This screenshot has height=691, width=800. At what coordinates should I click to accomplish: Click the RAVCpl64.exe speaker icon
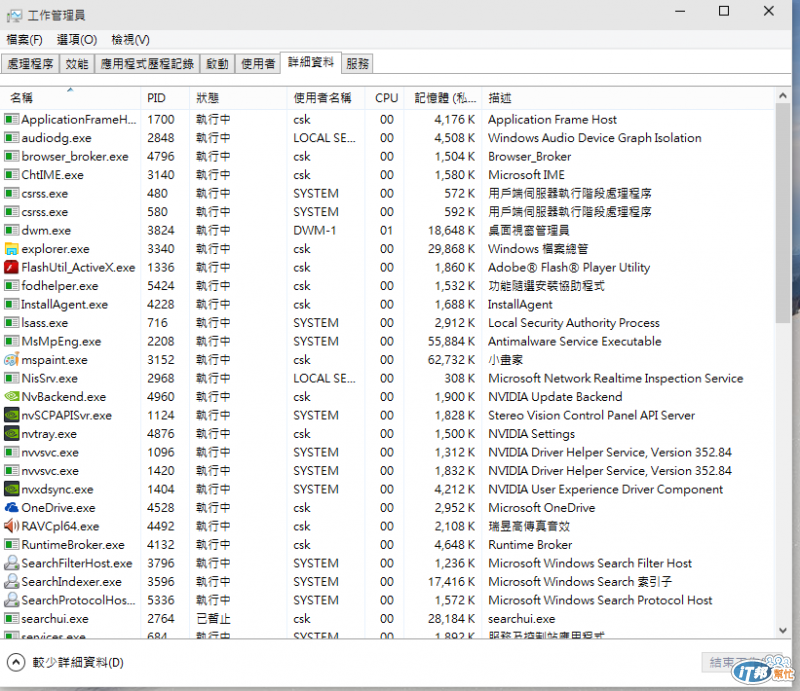tap(11, 526)
